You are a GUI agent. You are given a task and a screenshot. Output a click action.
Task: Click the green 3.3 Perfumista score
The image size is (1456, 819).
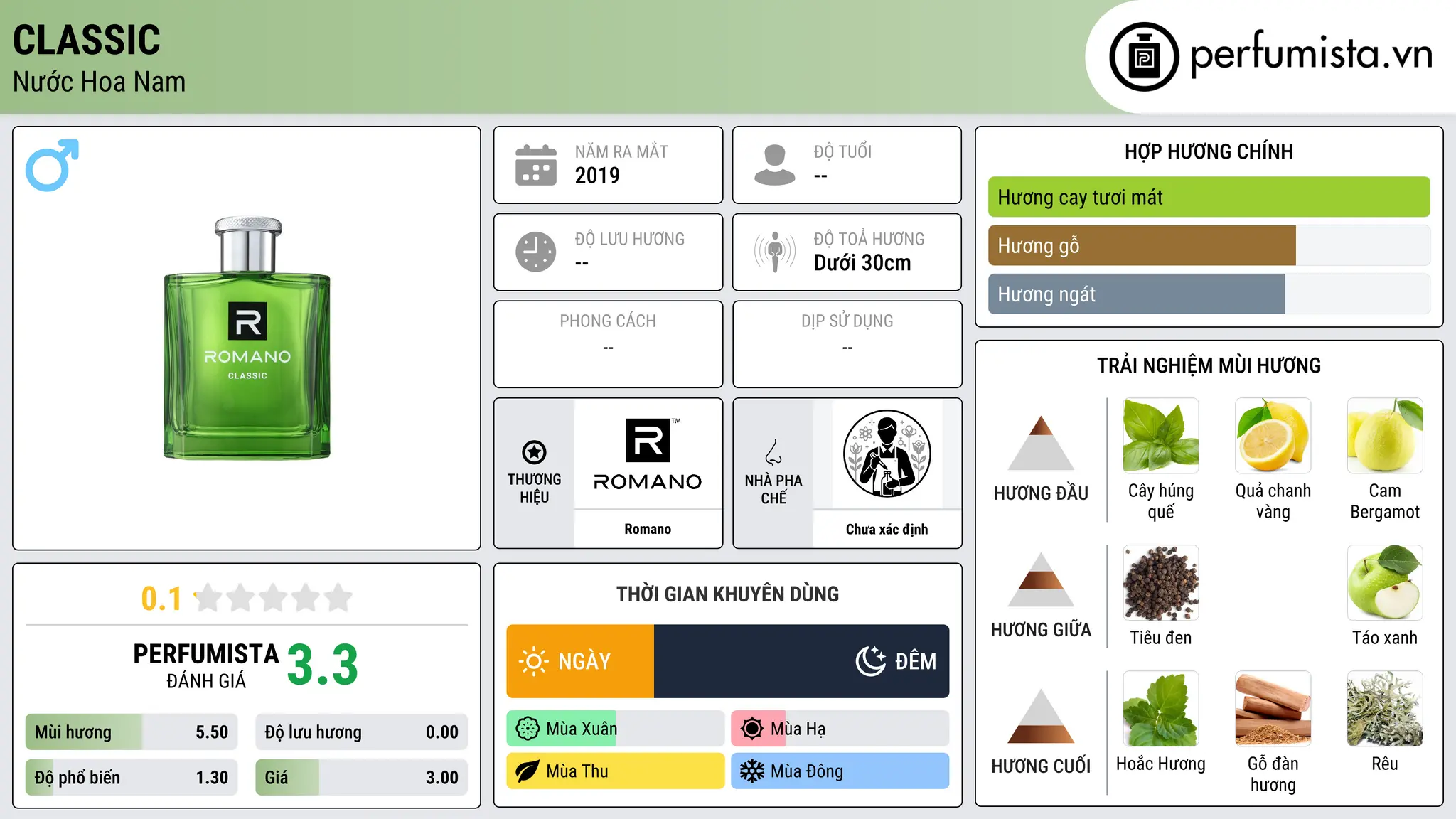tap(323, 665)
